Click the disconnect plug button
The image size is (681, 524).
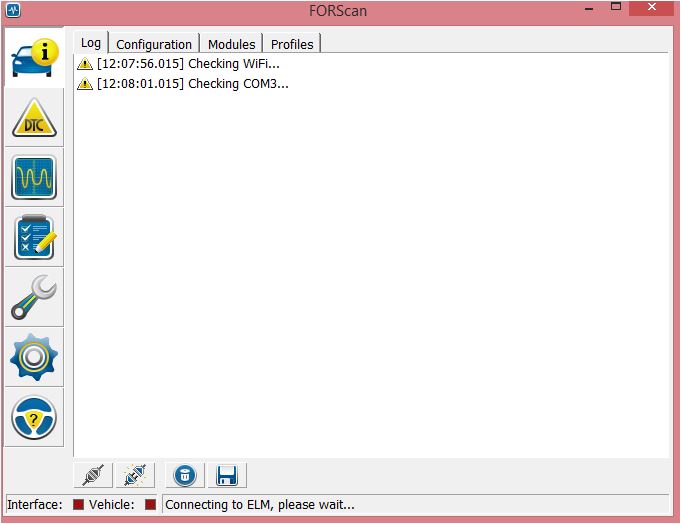pos(135,475)
